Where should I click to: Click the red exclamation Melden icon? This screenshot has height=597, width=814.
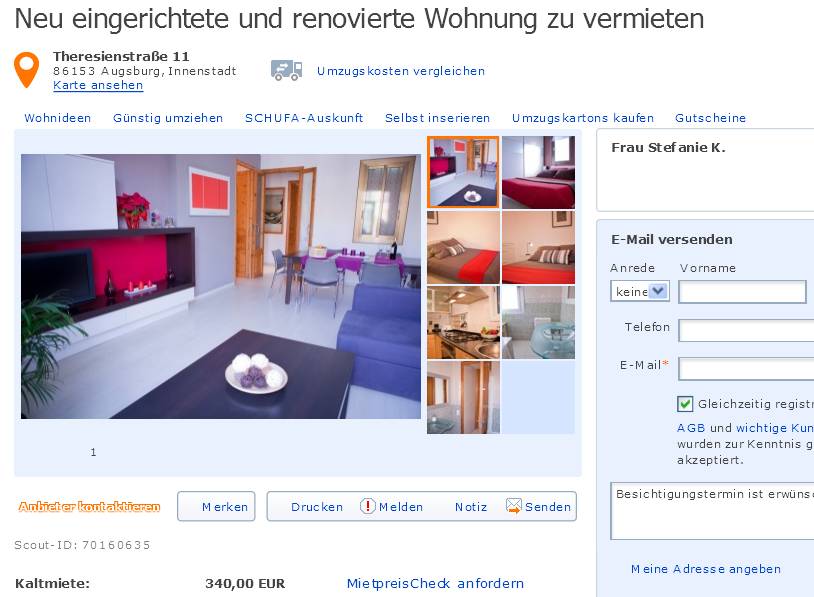coord(368,506)
